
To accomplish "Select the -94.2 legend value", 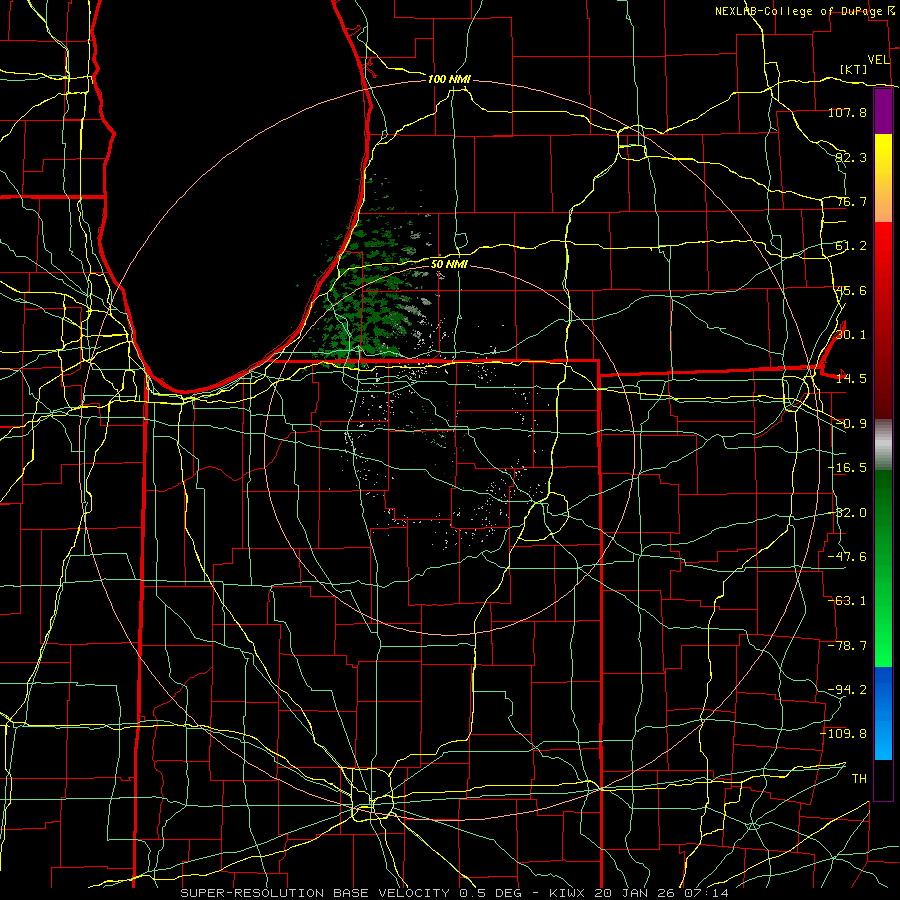I will point(847,689).
